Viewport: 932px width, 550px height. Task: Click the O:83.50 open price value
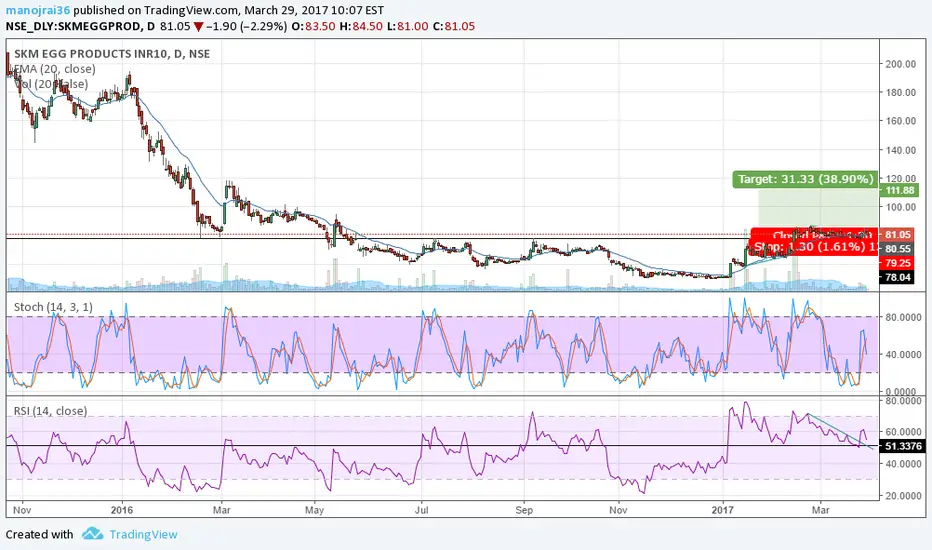(313, 26)
